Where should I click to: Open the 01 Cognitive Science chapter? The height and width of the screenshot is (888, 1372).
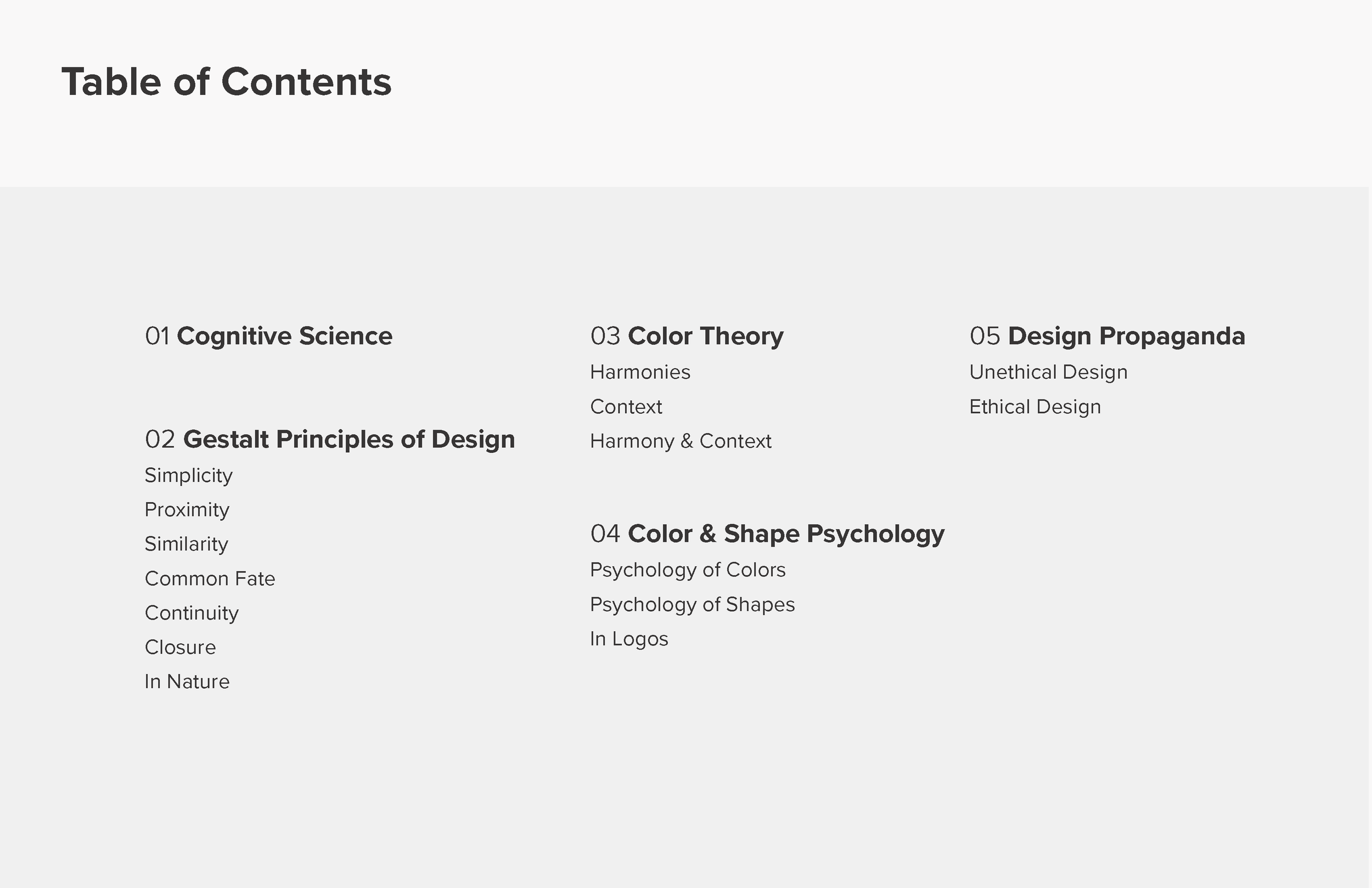(x=268, y=336)
